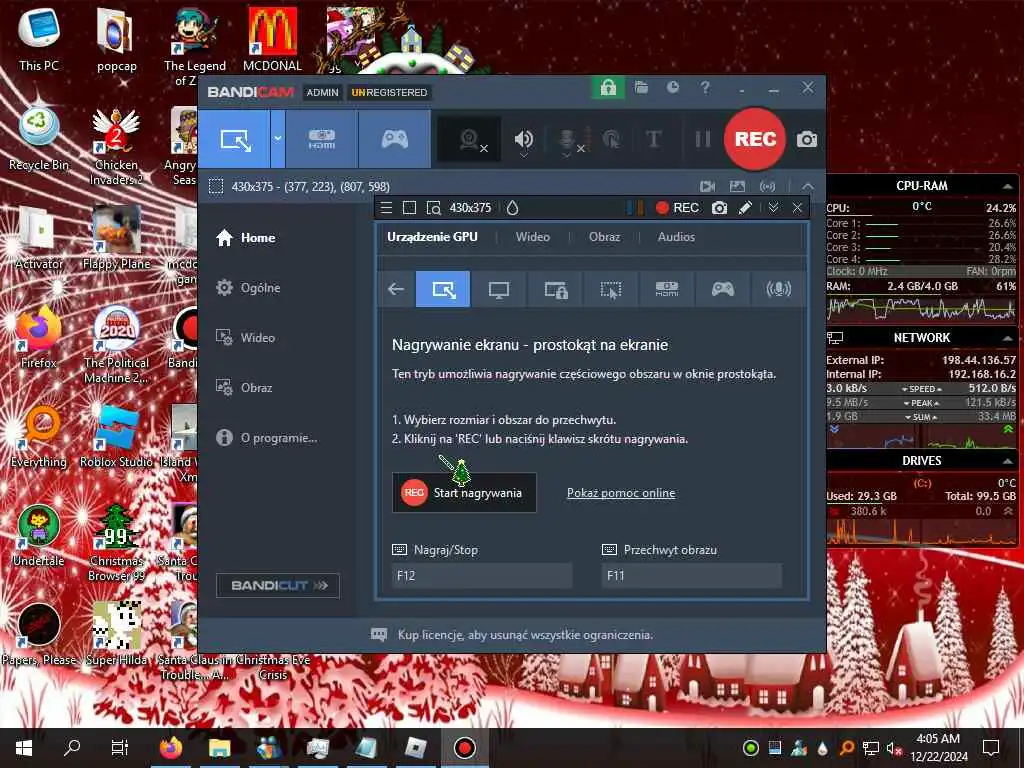
Task: Select rectangle screen recording mode in main toolbar
Action: click(x=234, y=139)
